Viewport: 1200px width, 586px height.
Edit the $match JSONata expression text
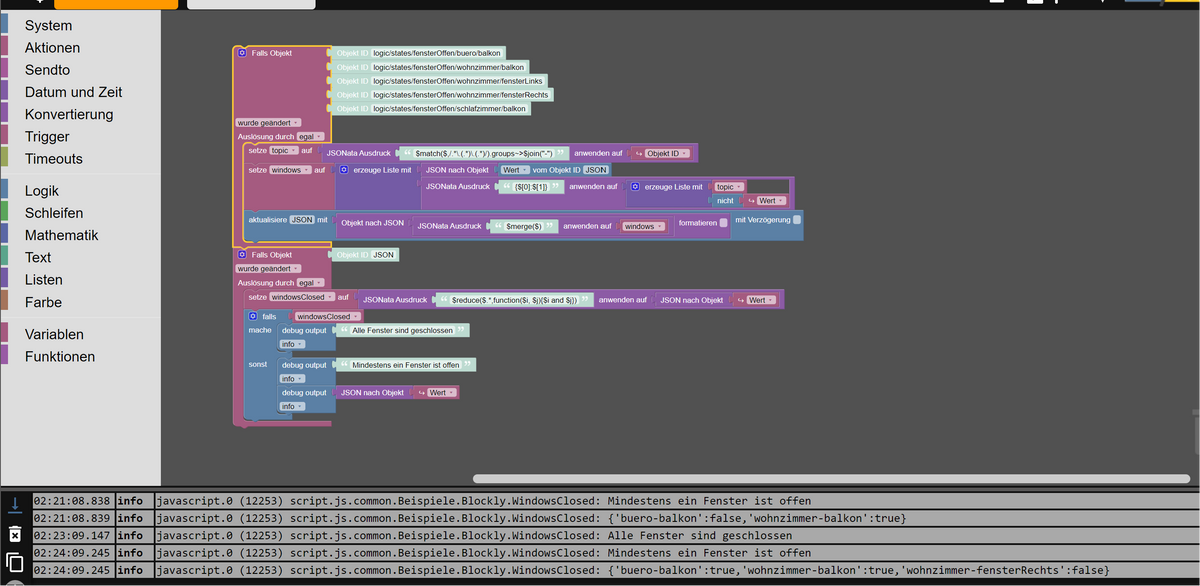tap(484, 154)
